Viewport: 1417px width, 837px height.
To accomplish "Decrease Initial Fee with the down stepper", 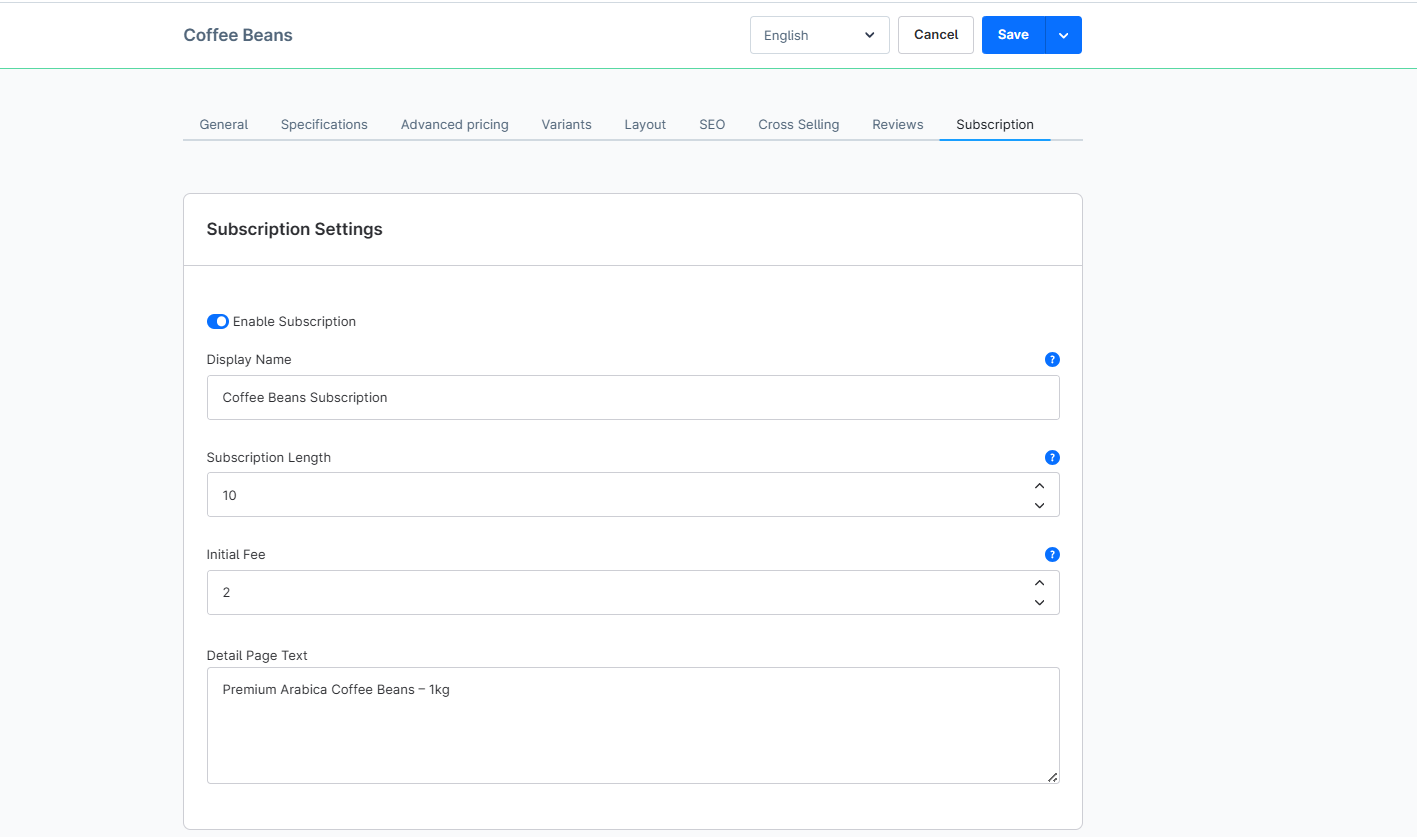I will [1039, 602].
